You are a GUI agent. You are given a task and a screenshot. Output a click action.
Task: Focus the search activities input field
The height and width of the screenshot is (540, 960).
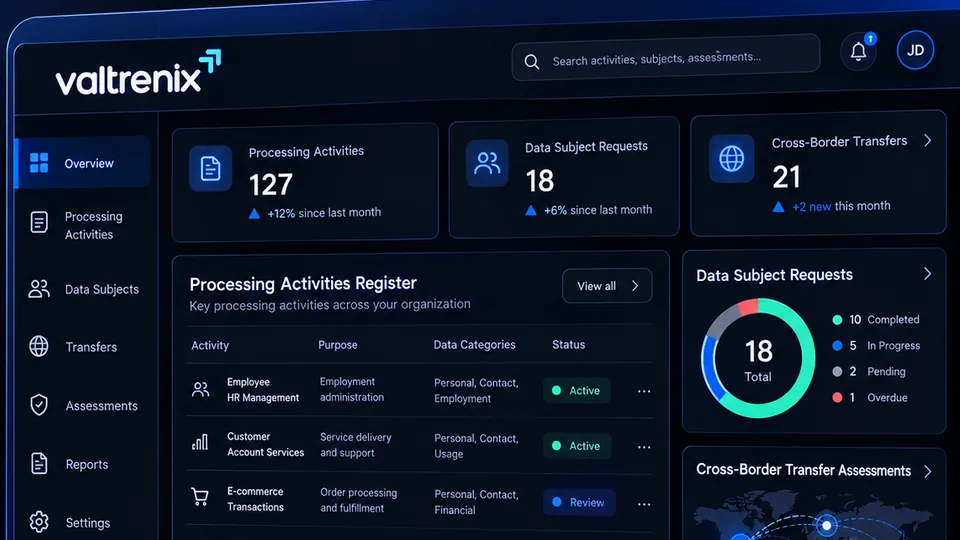pyautogui.click(x=666, y=58)
